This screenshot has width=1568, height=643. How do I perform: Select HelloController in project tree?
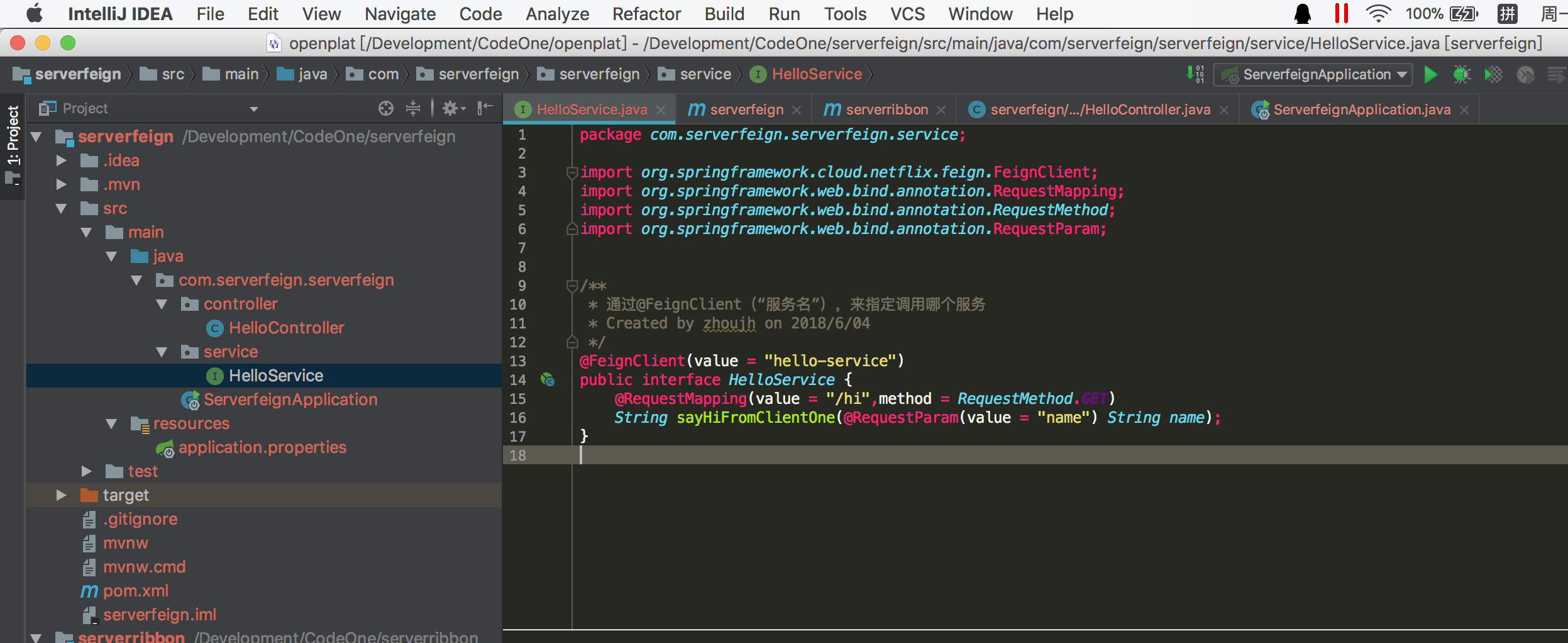point(286,328)
